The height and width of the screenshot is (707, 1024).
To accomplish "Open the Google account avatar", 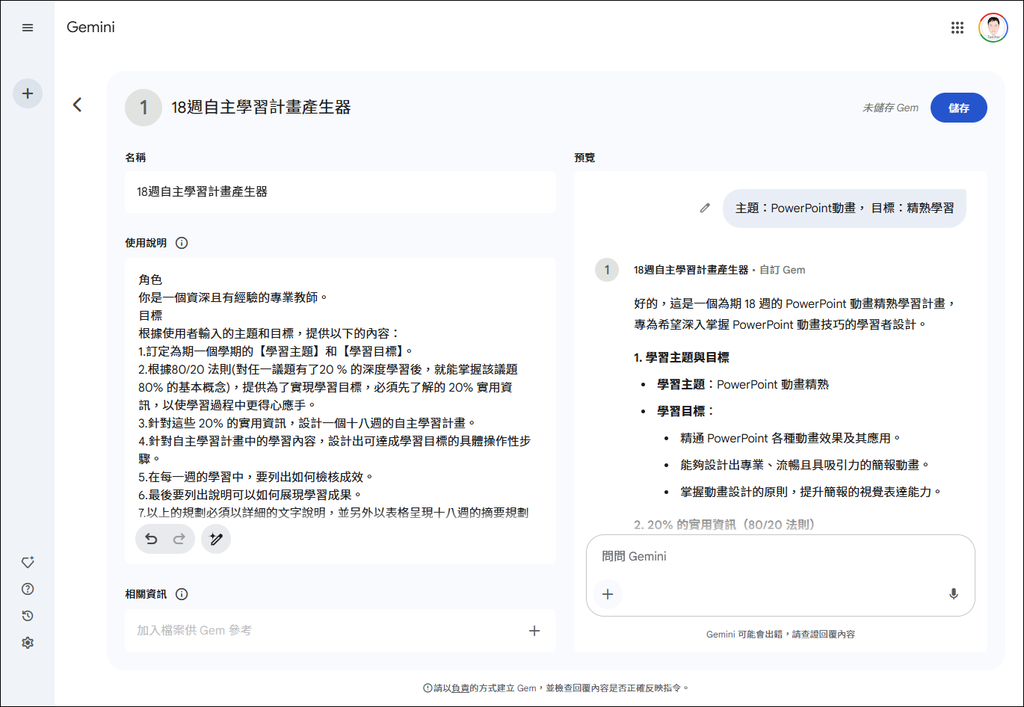I will 993,28.
